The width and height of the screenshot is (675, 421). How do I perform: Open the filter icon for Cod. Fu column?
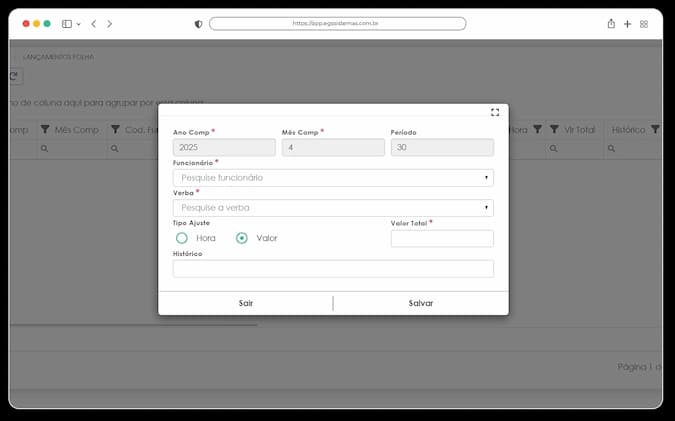pos(115,129)
